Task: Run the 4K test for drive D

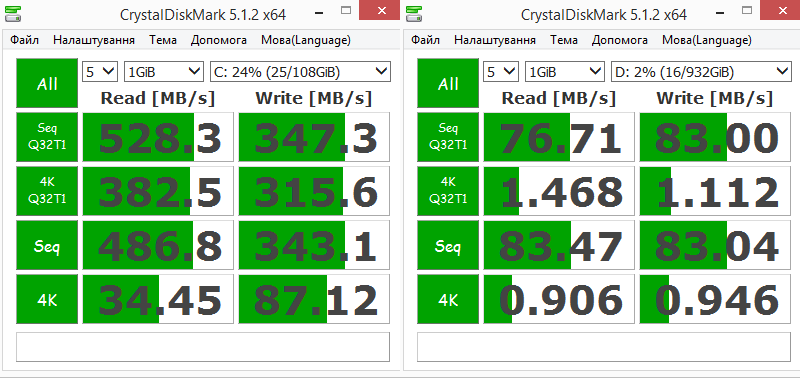Action: (448, 299)
